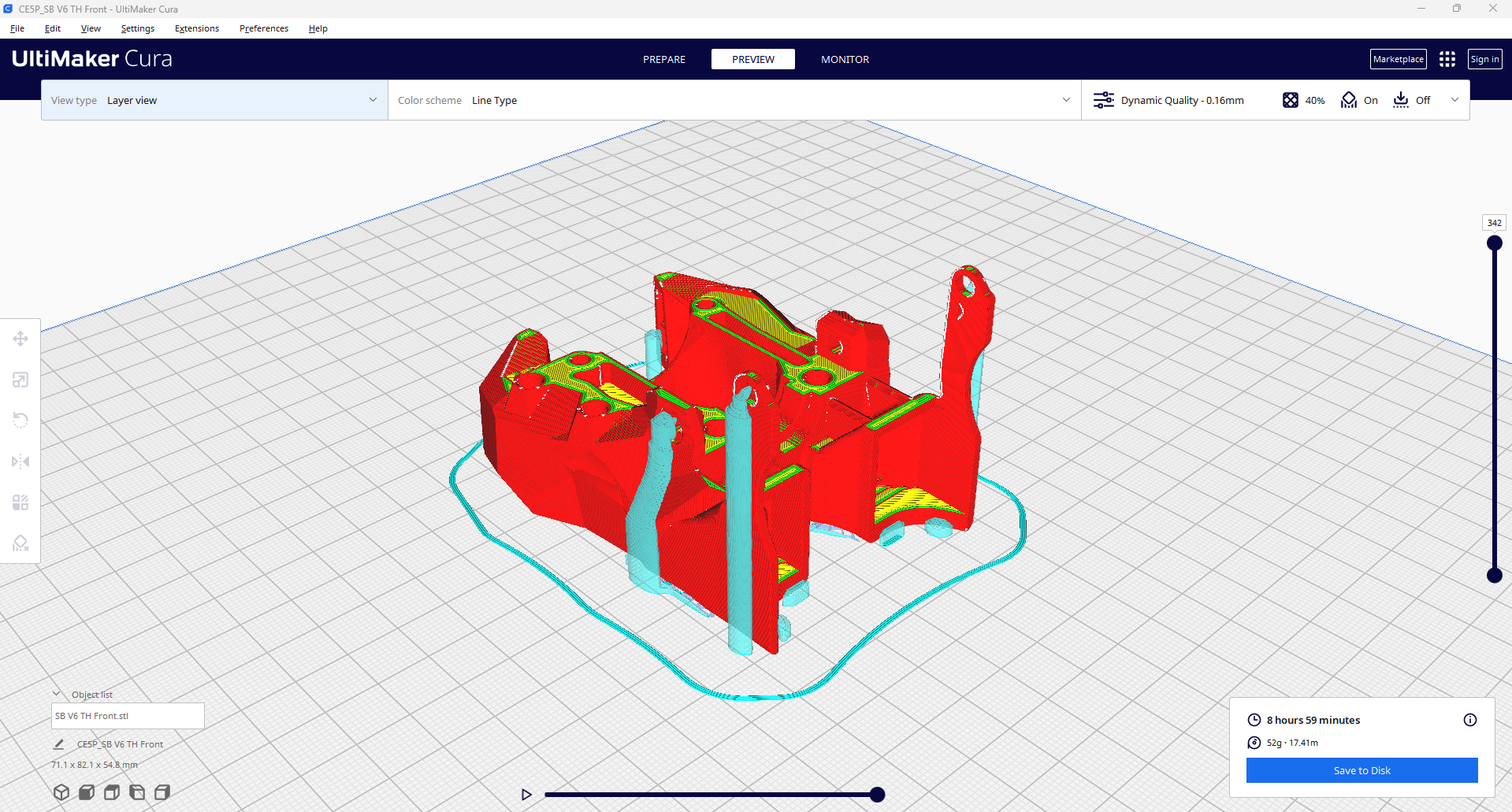Open the Help menu
This screenshot has height=812, width=1512.
[318, 28]
